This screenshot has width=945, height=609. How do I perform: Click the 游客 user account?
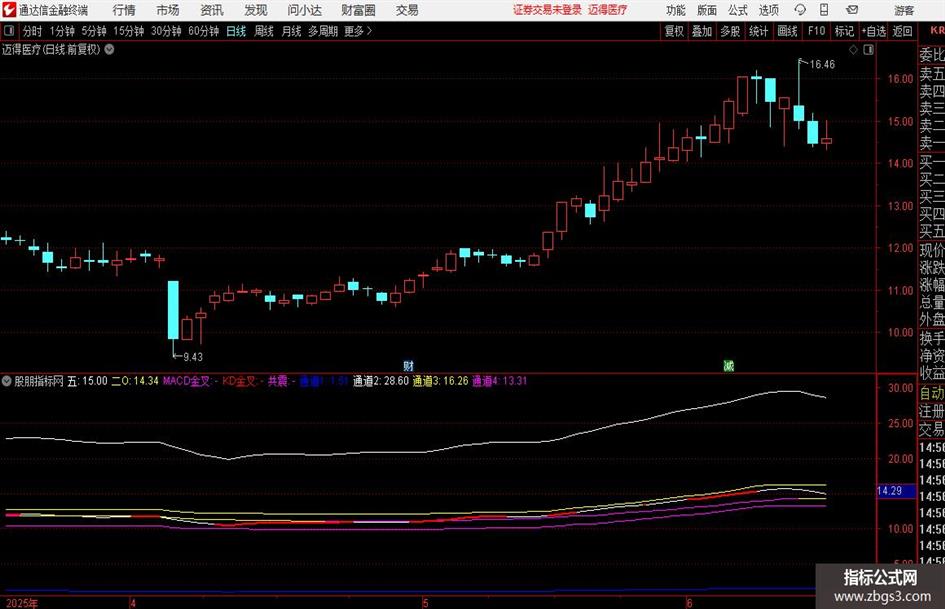[x=904, y=10]
